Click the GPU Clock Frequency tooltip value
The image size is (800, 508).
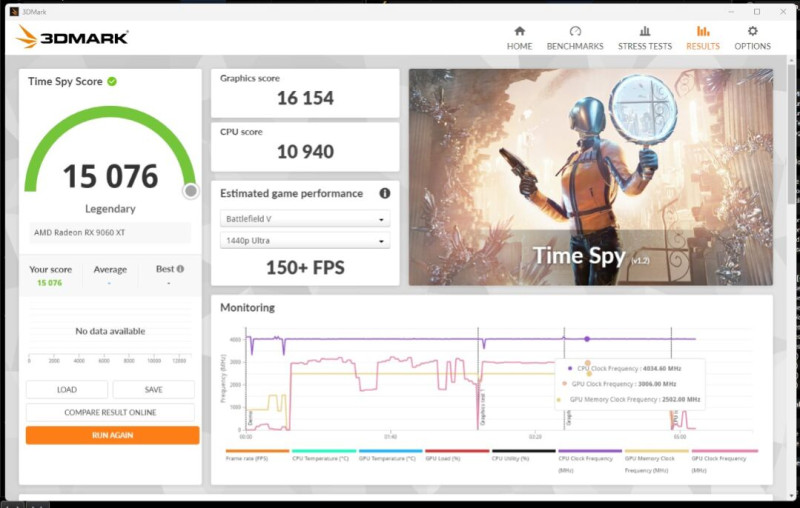point(657,384)
